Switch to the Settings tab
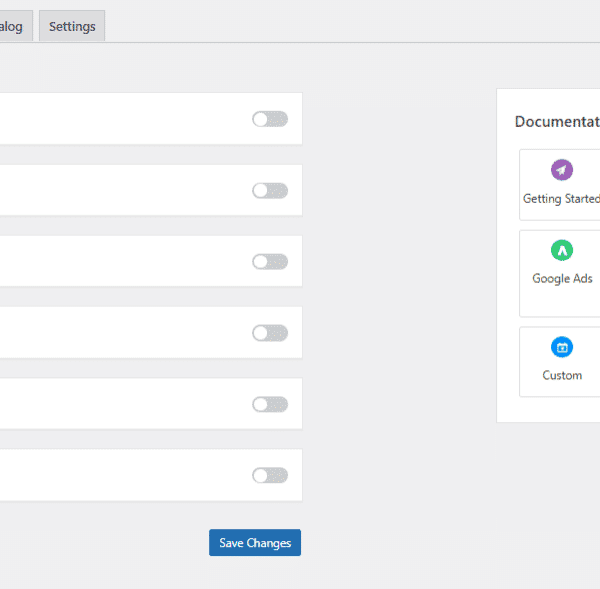The height and width of the screenshot is (589, 600). pos(72,27)
